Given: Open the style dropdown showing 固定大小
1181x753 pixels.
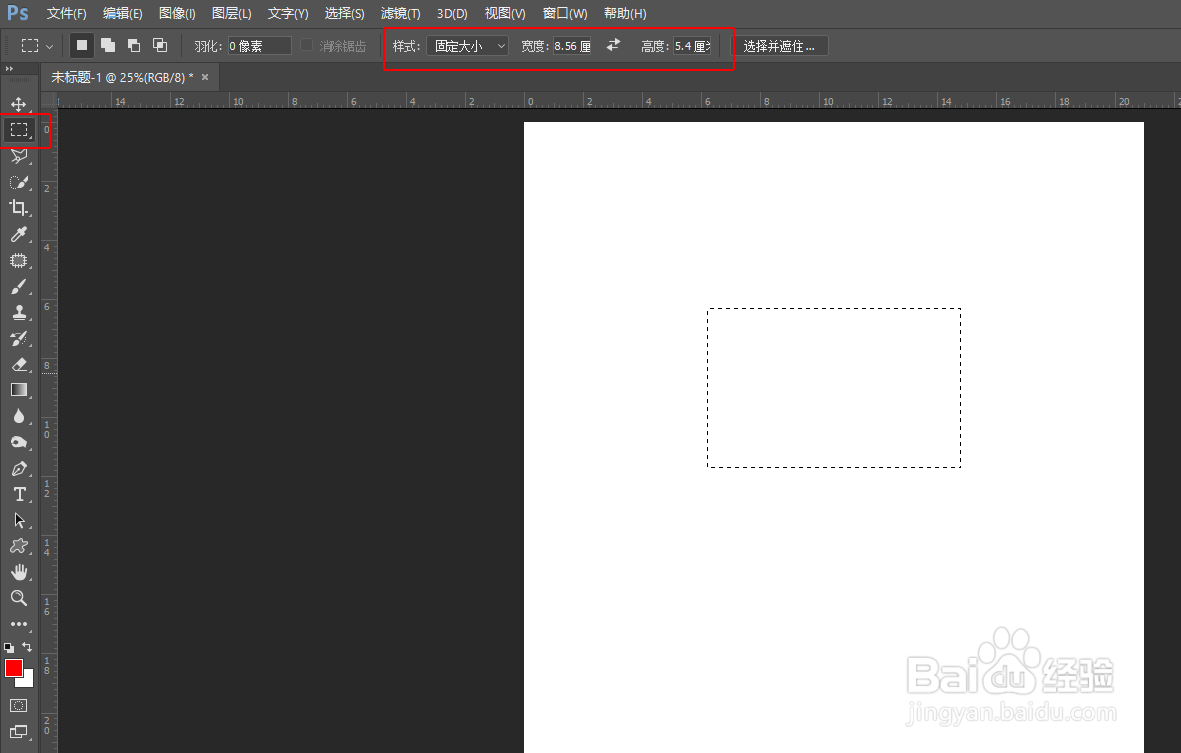Looking at the screenshot, I should coord(468,46).
